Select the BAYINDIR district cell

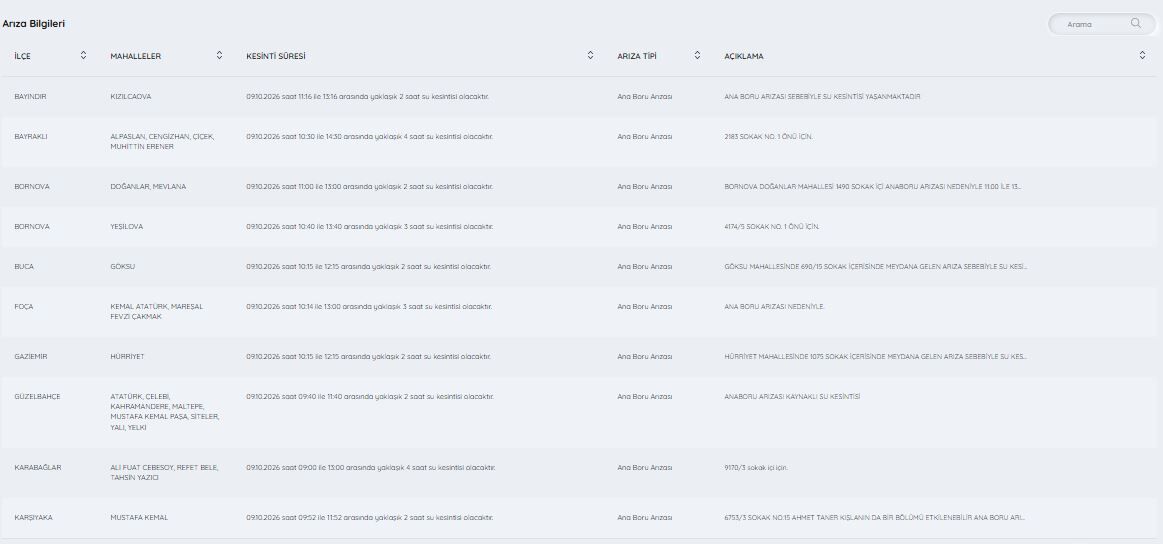click(x=30, y=96)
